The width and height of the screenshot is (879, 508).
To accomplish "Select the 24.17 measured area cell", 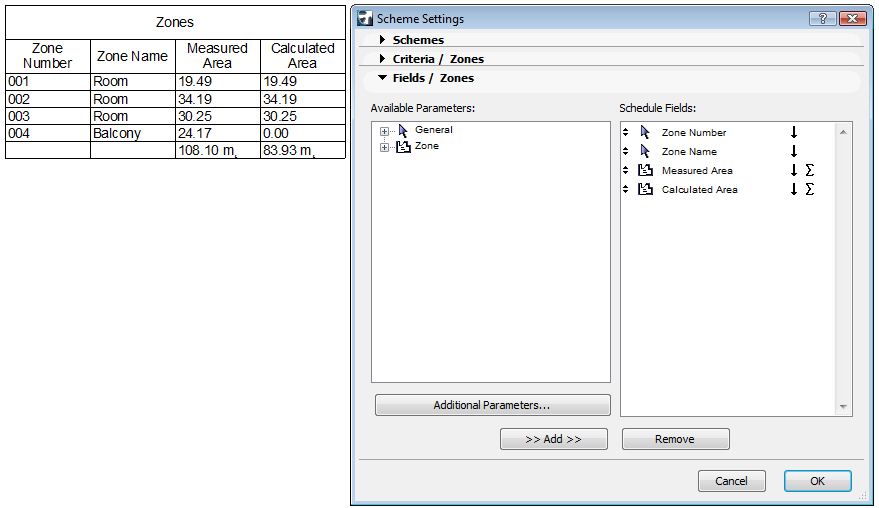I will [x=218, y=133].
